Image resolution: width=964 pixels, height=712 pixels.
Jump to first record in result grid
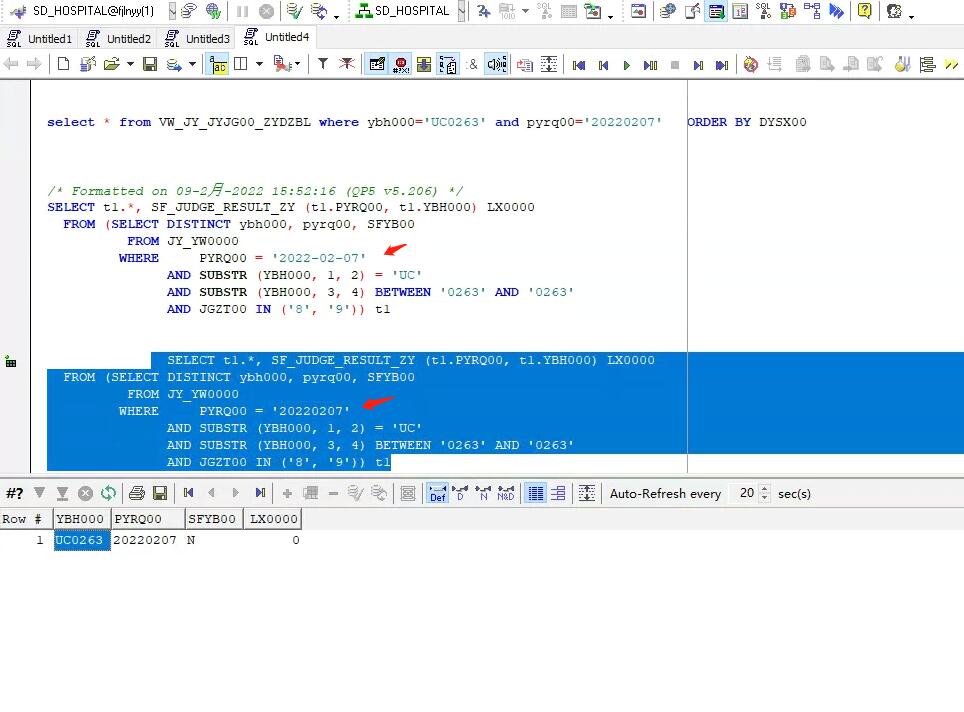(188, 493)
